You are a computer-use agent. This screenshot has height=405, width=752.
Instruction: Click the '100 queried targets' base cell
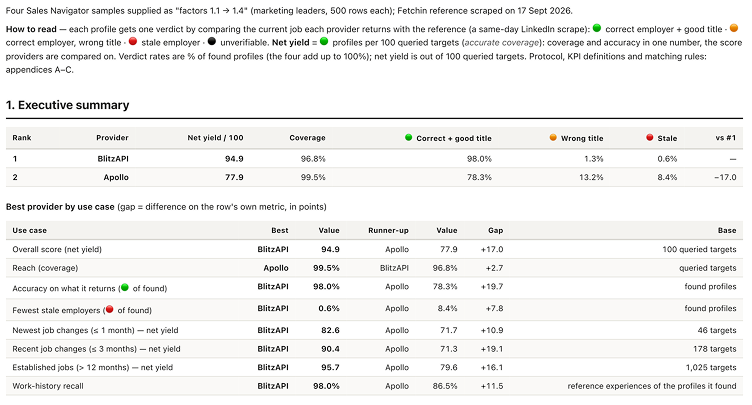tap(699, 249)
